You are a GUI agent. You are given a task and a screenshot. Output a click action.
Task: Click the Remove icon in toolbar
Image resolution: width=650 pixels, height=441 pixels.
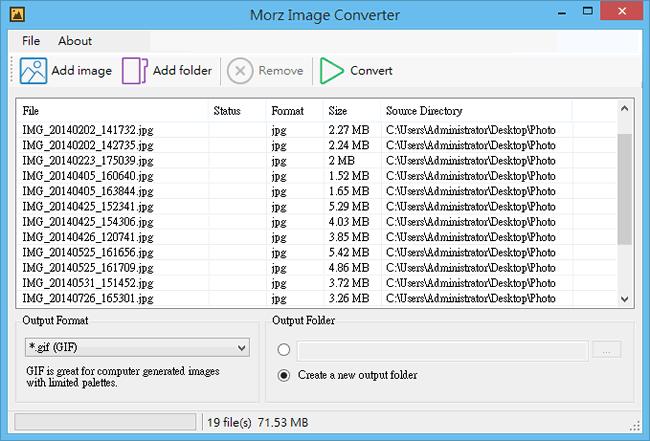tap(240, 71)
